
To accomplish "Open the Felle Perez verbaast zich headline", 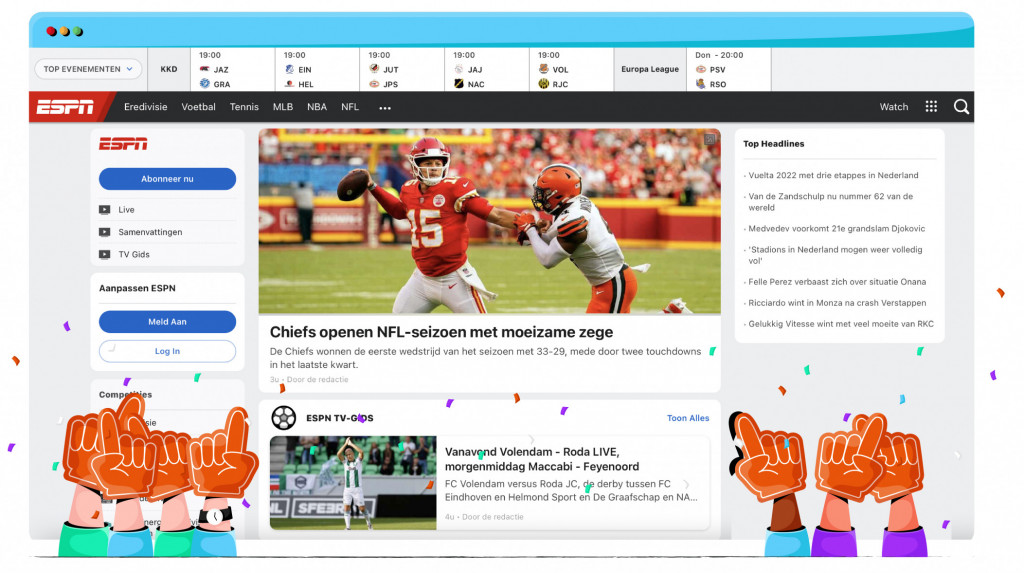I will (x=837, y=282).
